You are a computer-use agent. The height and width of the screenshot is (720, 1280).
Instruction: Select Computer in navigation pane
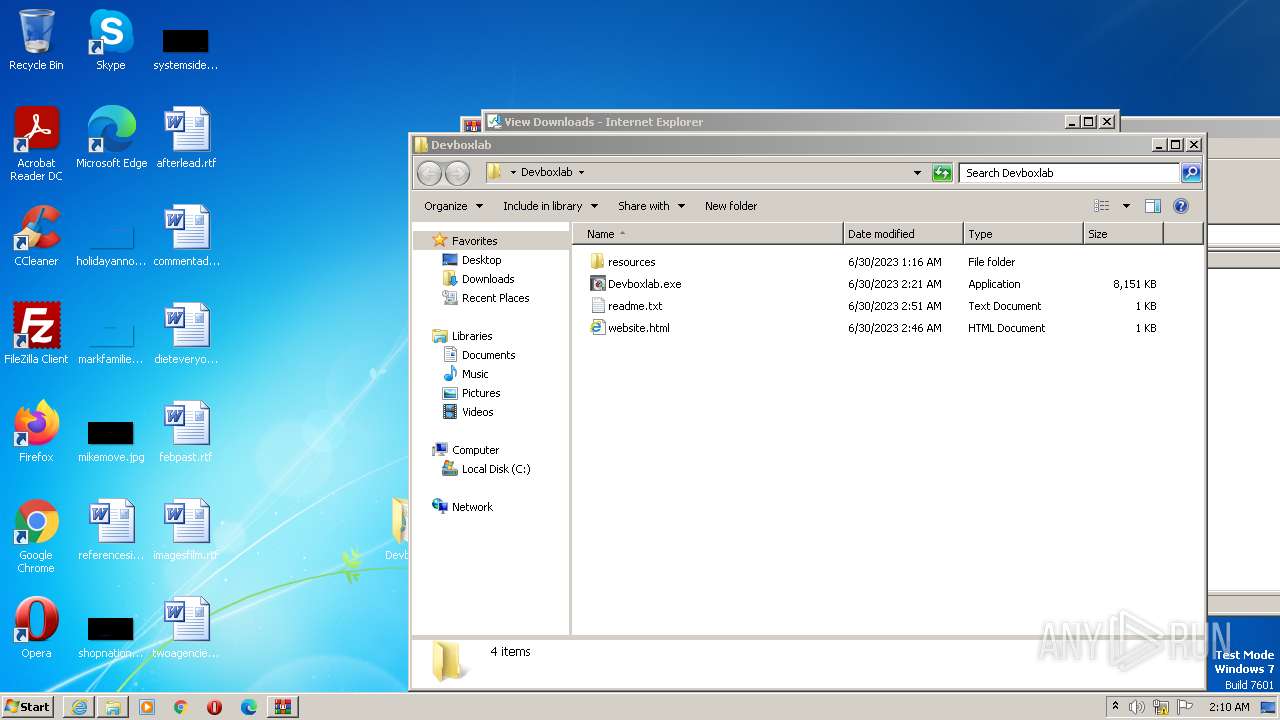pyautogui.click(x=475, y=450)
